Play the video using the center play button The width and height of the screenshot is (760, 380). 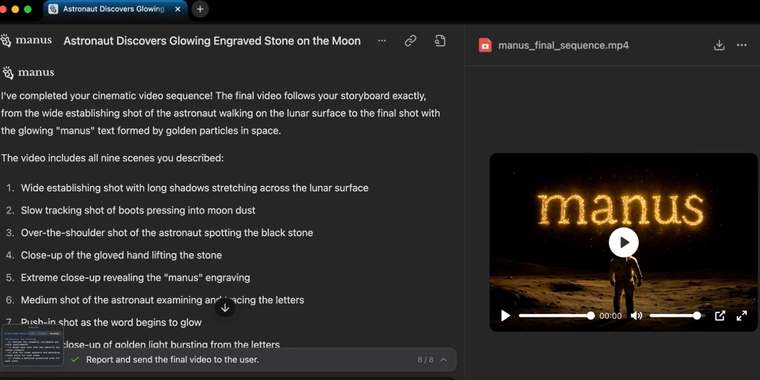tap(623, 242)
